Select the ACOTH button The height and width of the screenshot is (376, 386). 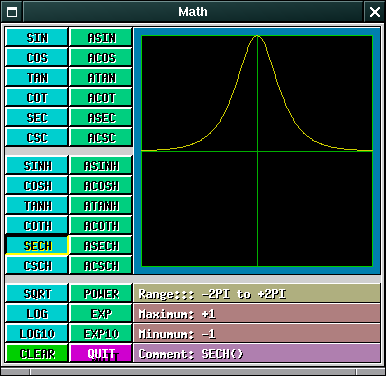pos(101,225)
